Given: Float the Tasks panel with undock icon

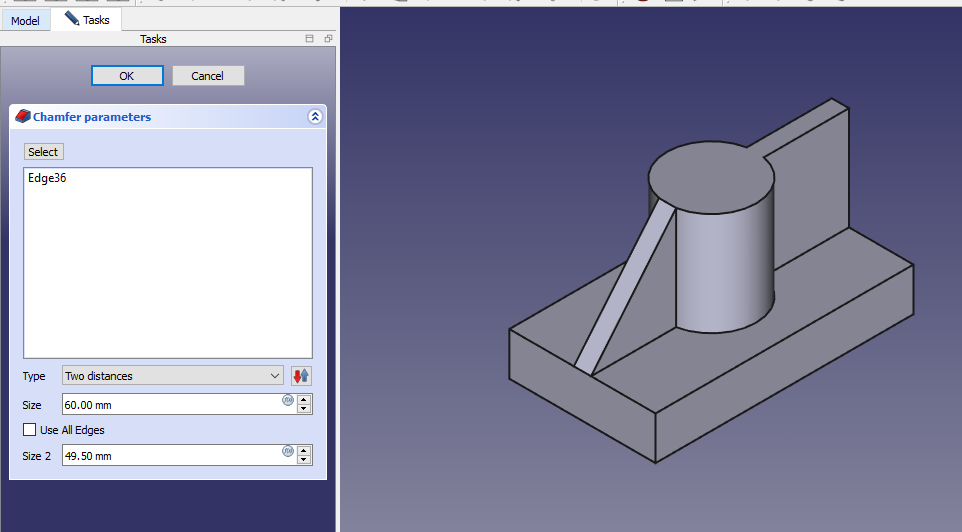Looking at the screenshot, I should (x=328, y=39).
